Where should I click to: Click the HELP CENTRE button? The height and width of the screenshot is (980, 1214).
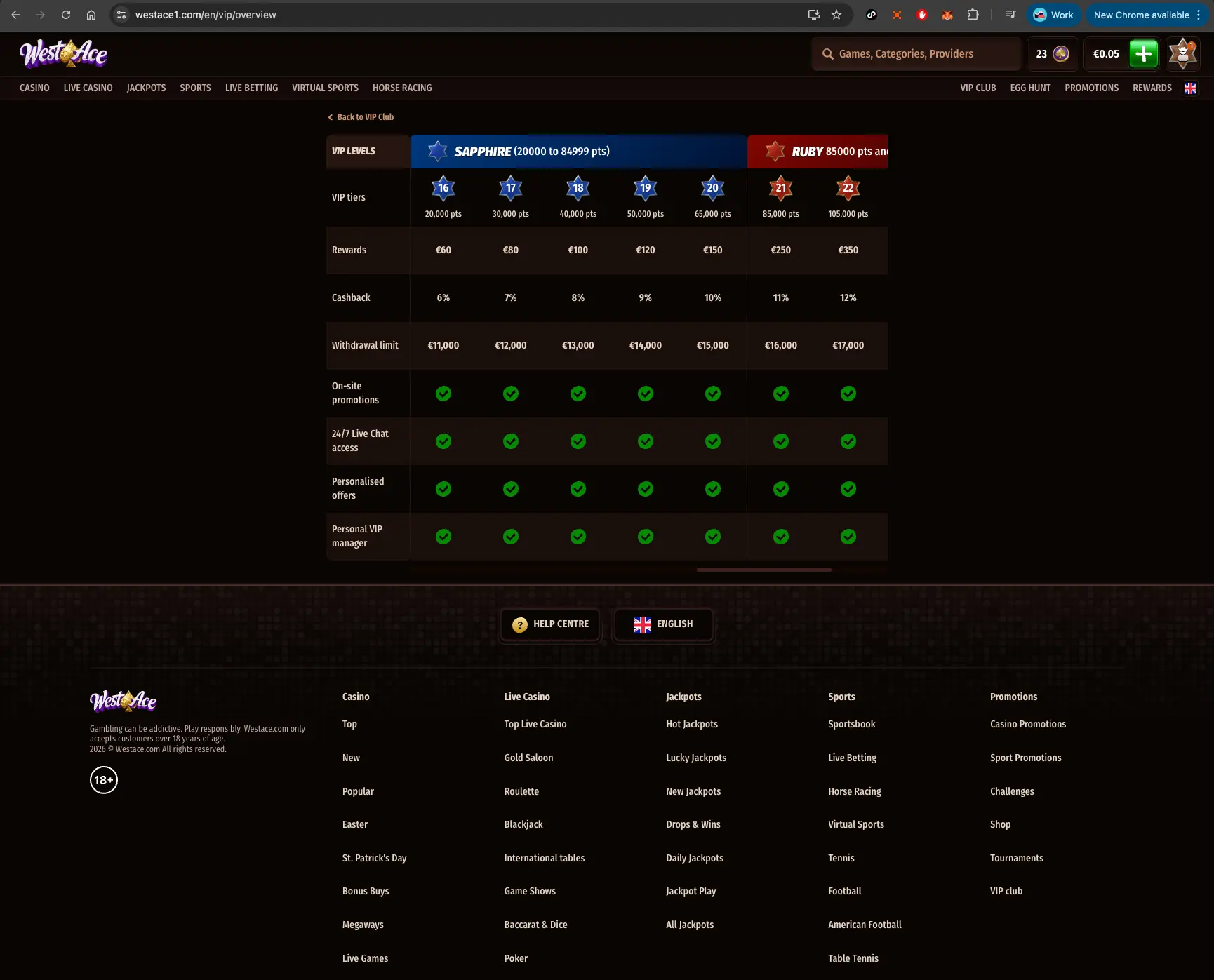coord(551,624)
